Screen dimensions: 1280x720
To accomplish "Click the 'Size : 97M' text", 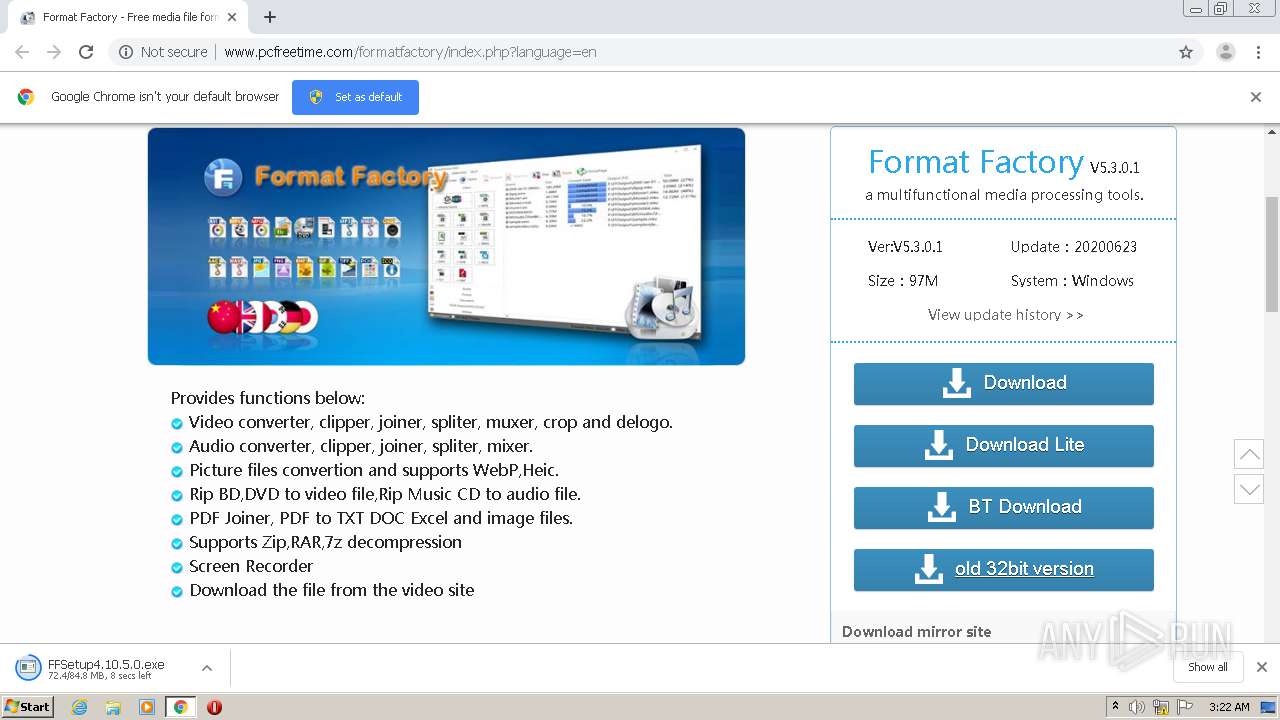I will point(903,281).
